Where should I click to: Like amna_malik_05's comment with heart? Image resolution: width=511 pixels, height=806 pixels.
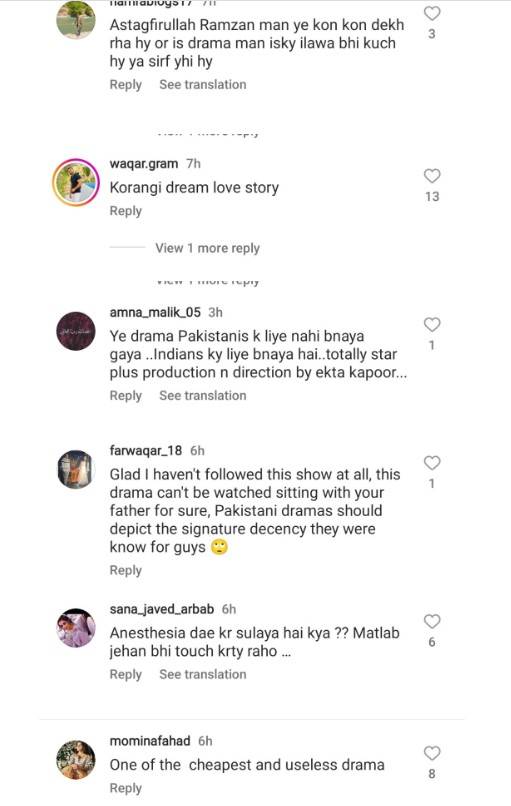(x=432, y=324)
